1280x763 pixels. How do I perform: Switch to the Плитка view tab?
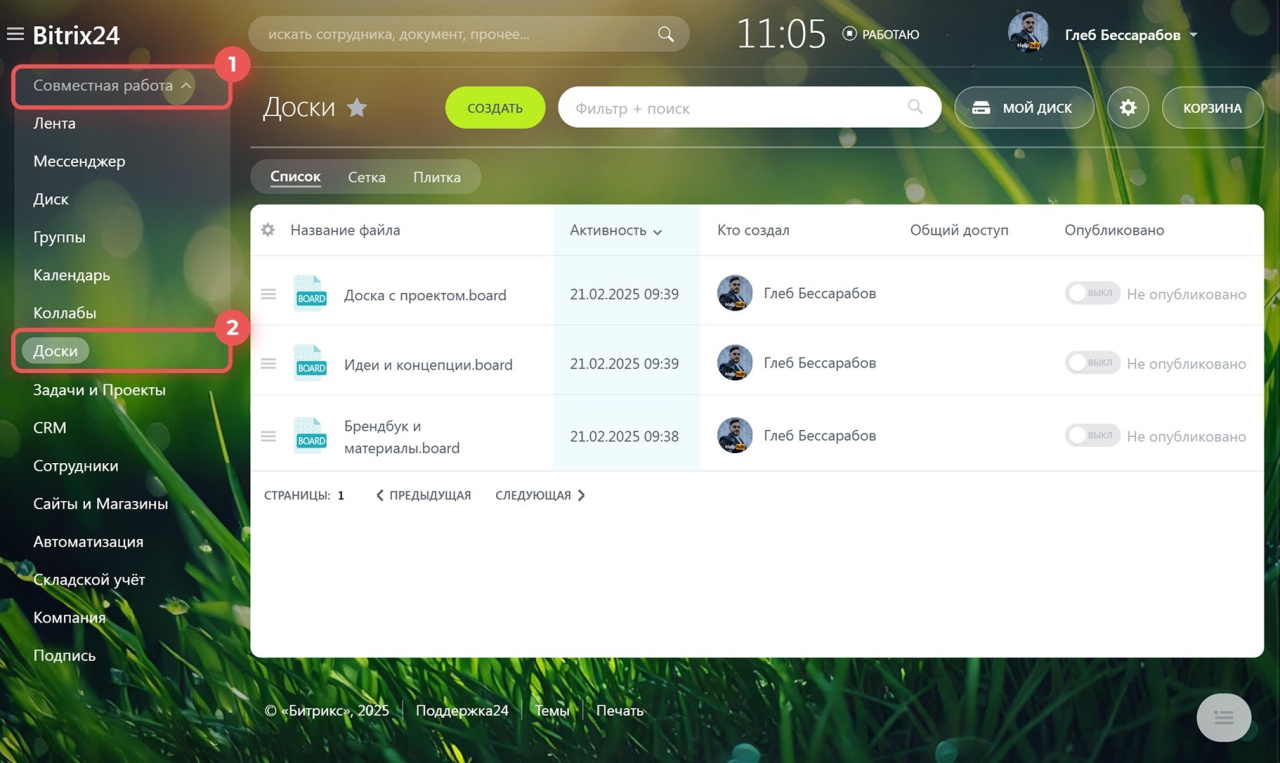tap(437, 177)
